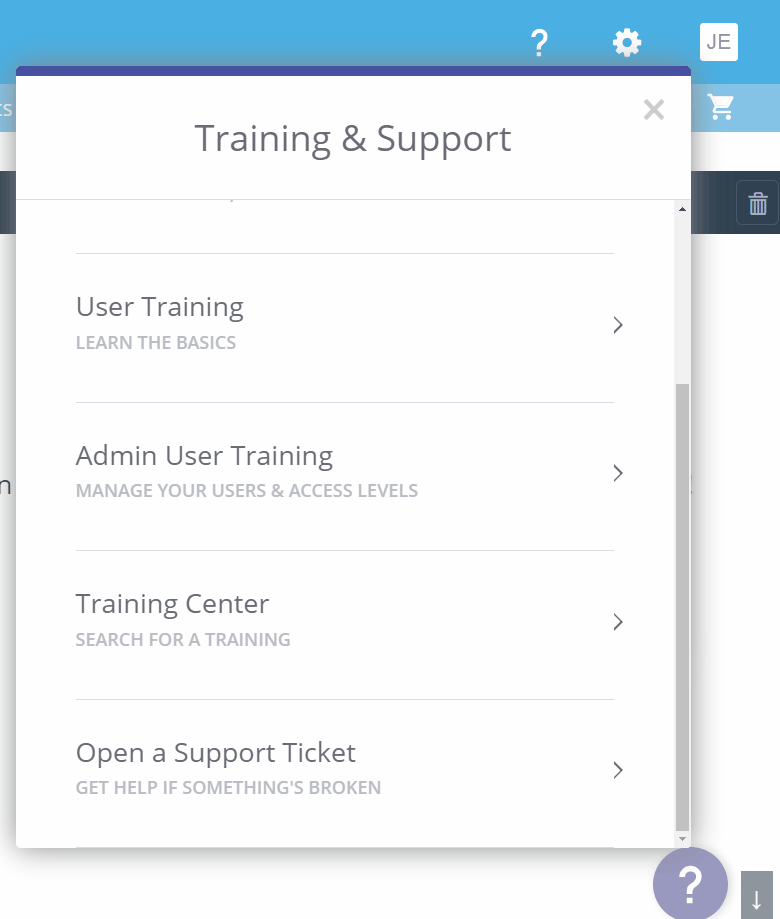
Task: Open the settings gear icon
Action: (x=627, y=43)
